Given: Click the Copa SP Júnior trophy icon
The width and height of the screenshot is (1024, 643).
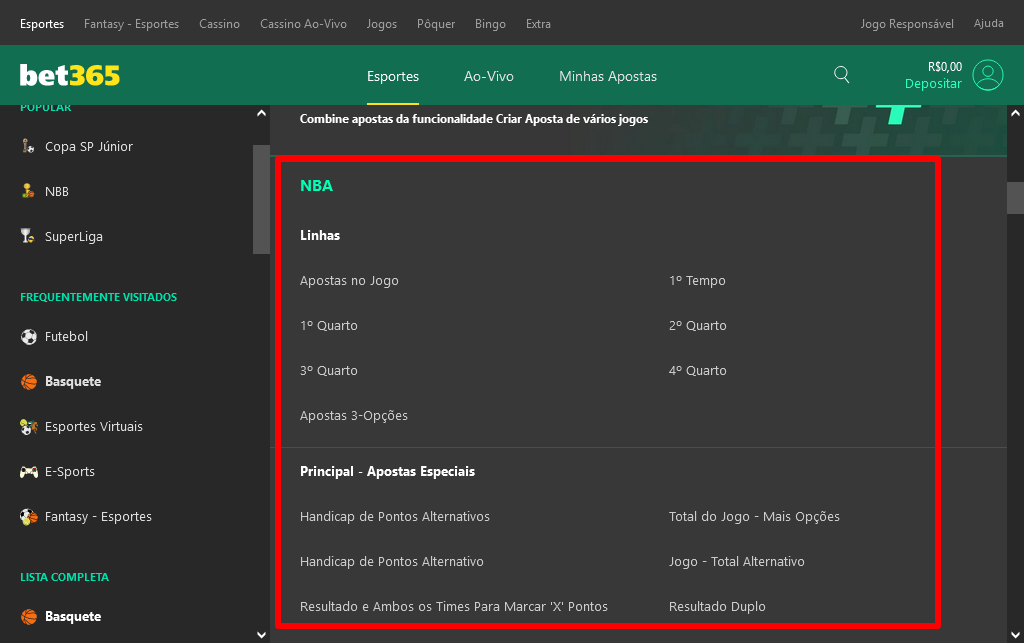Looking at the screenshot, I should (x=28, y=146).
